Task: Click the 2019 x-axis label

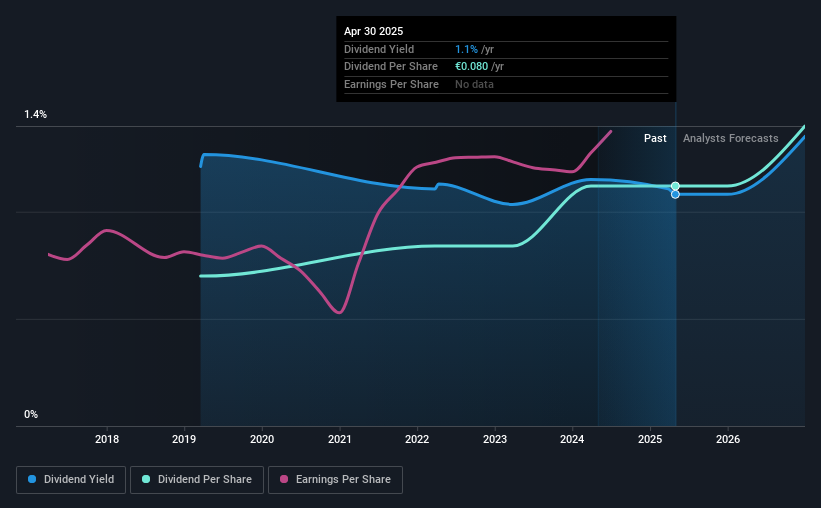Action: coord(184,439)
